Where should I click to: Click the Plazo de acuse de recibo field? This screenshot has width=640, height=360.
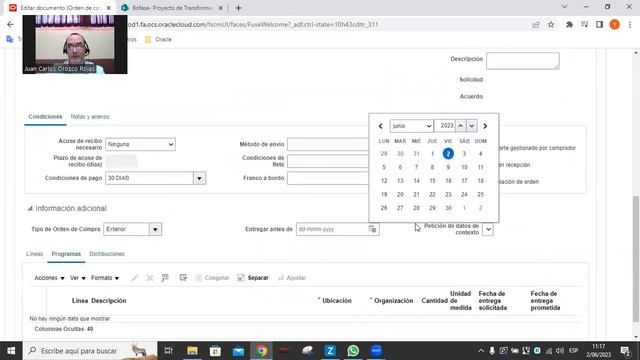click(x=121, y=161)
